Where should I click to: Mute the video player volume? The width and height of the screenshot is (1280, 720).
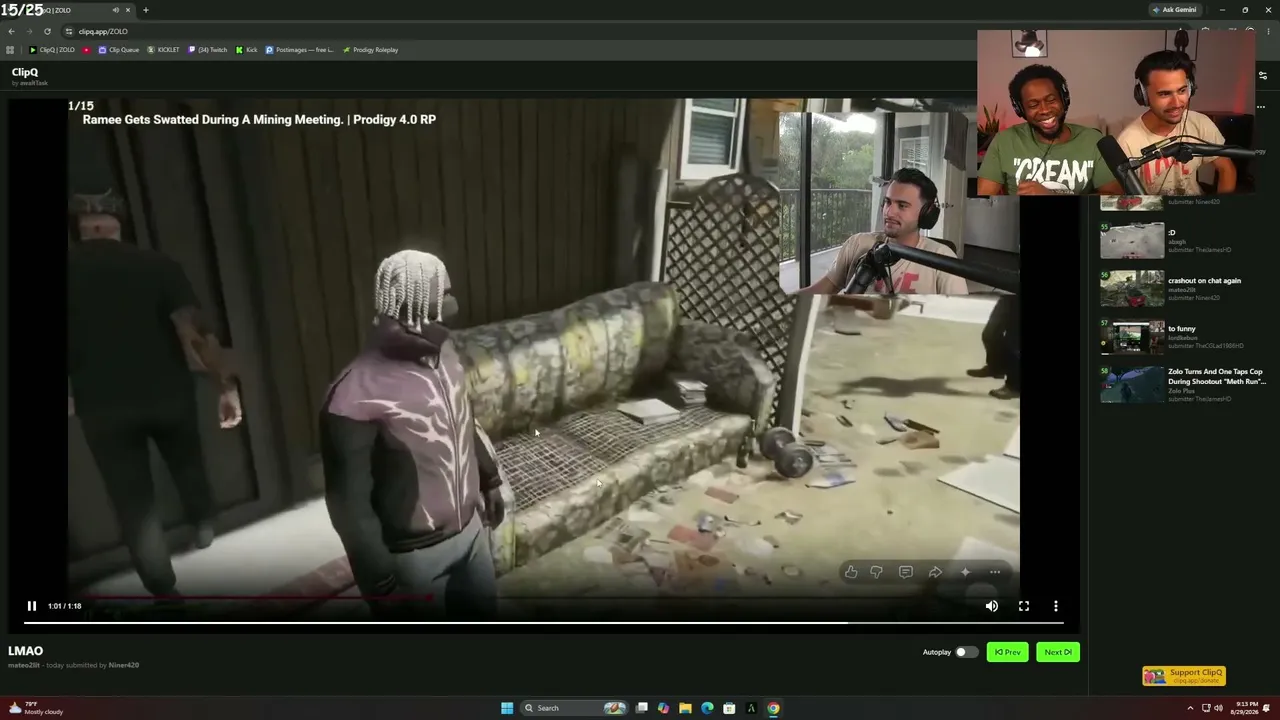992,606
